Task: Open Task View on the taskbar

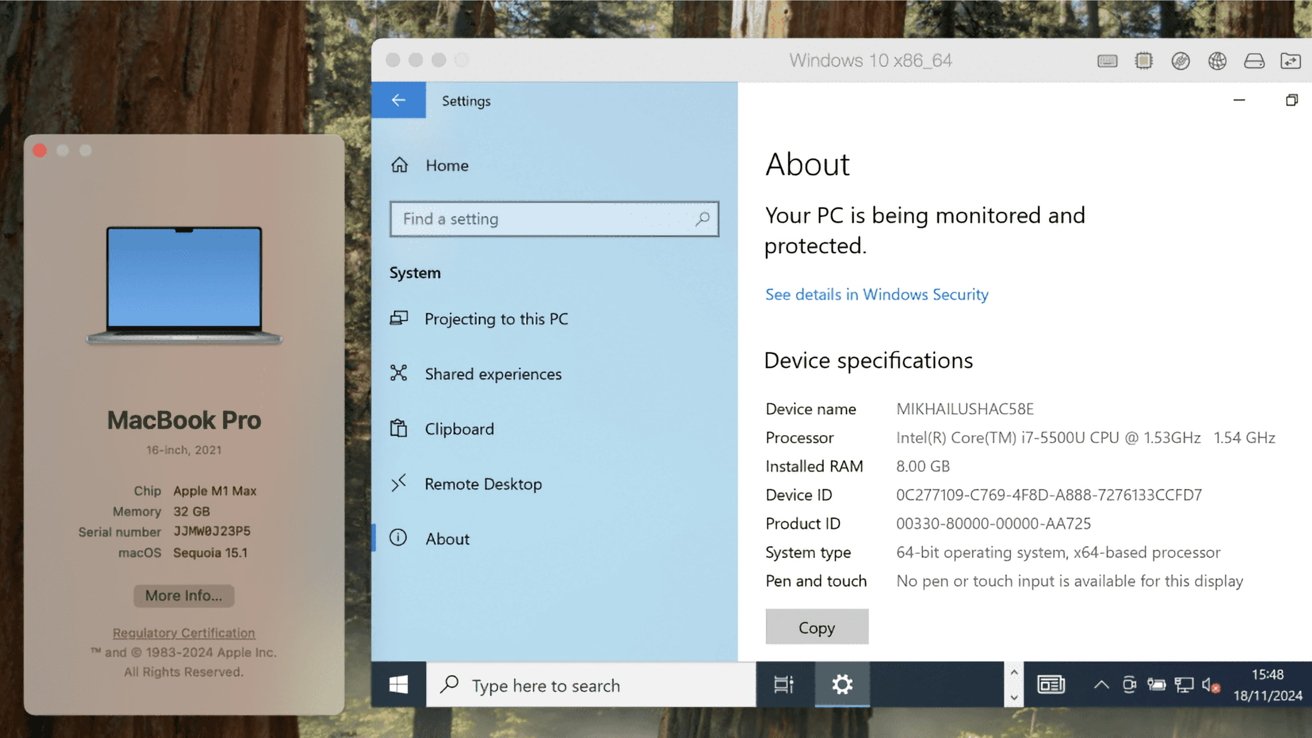Action: coord(784,685)
